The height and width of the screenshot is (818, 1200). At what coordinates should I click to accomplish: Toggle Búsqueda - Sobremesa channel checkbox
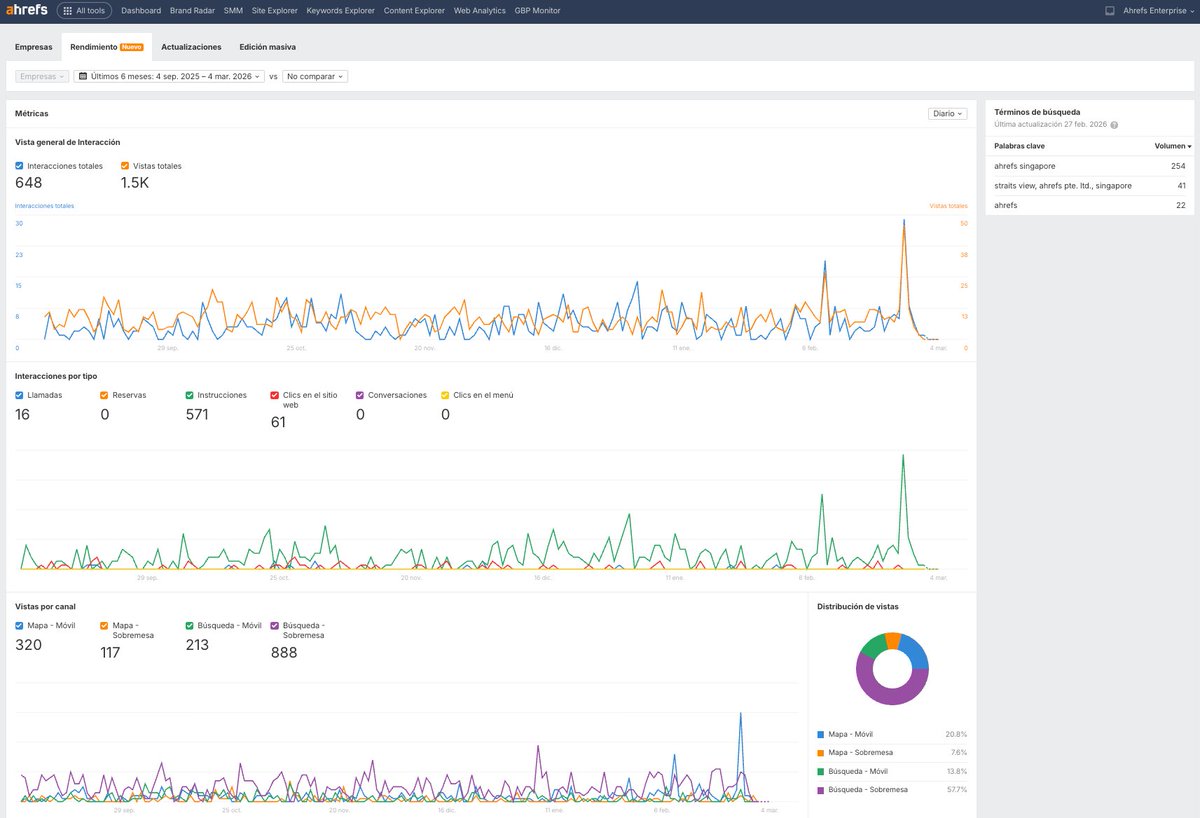(x=276, y=626)
